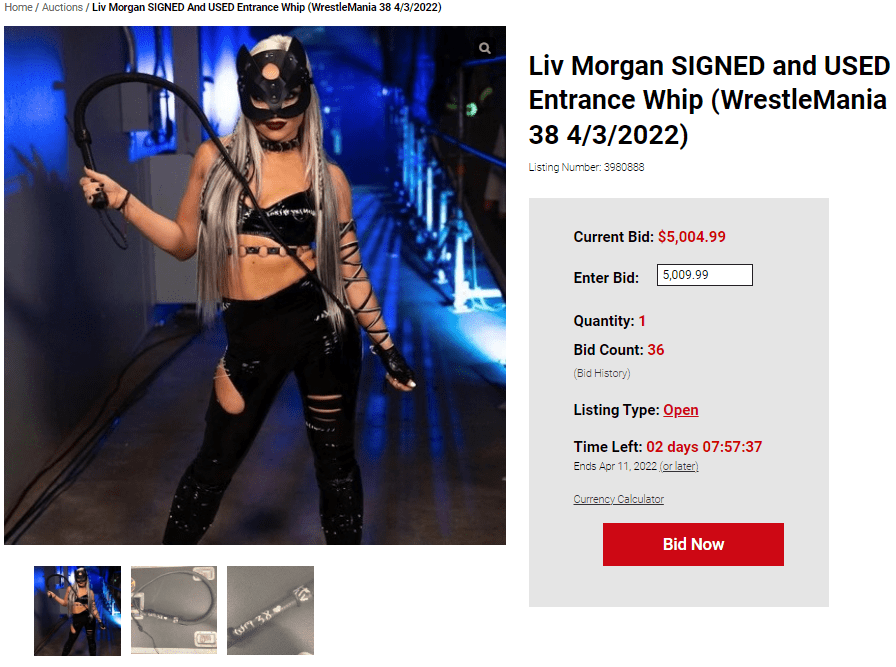Image resolution: width=896 pixels, height=667 pixels.
Task: Go to Auctions breadcrumb link
Action: (62, 7)
